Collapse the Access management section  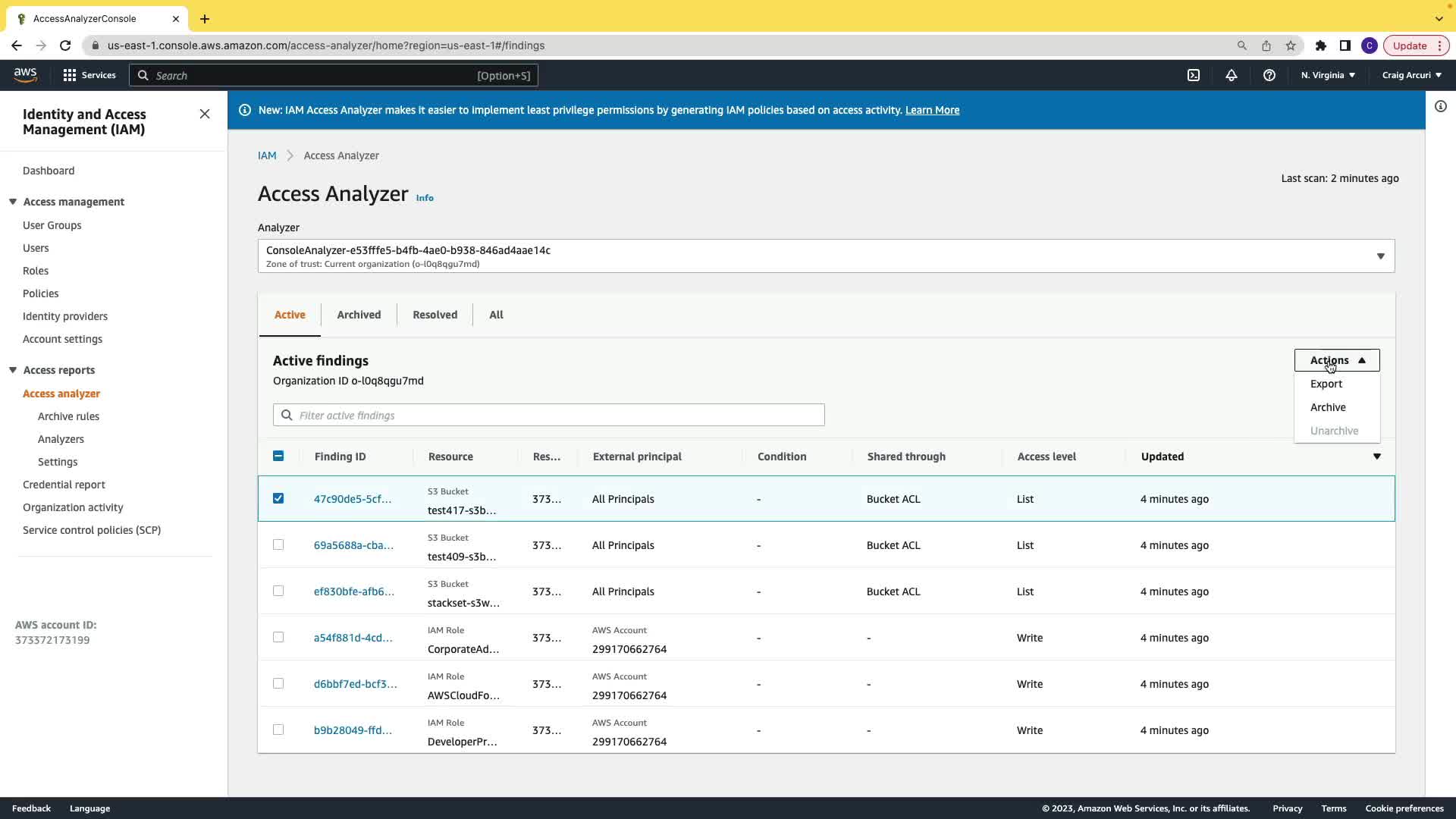pyautogui.click(x=13, y=202)
